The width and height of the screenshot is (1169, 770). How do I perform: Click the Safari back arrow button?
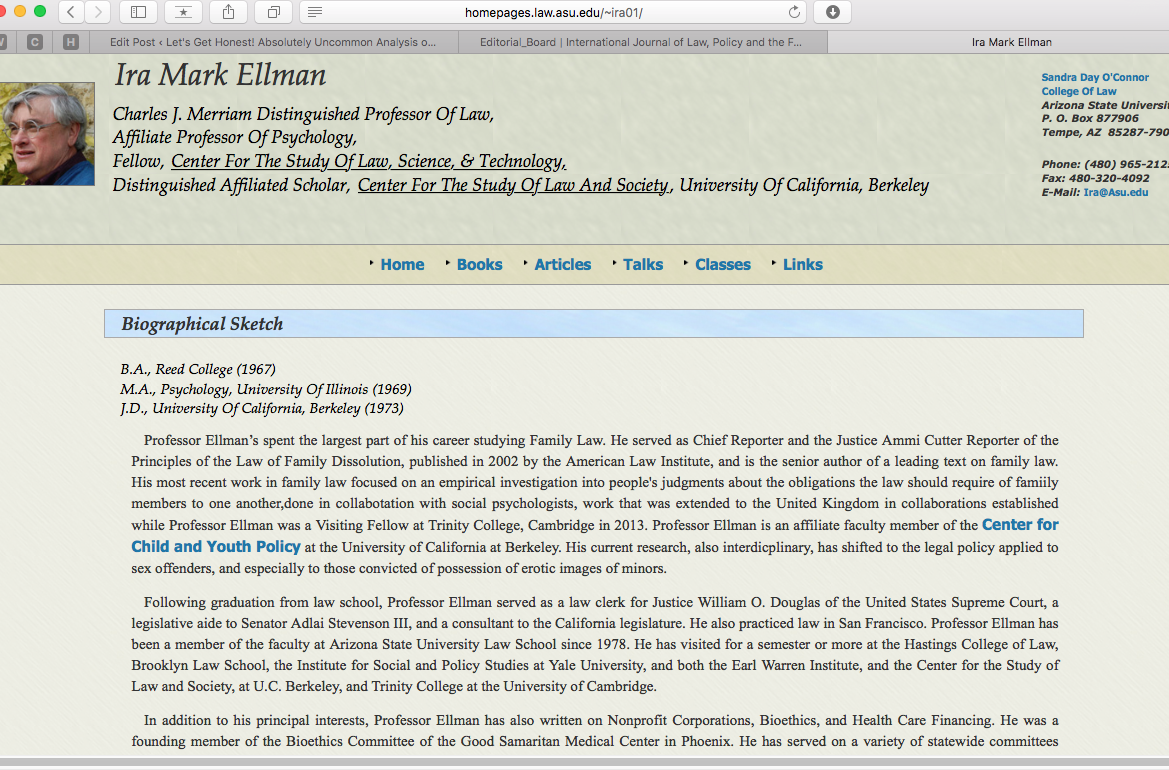(x=71, y=12)
